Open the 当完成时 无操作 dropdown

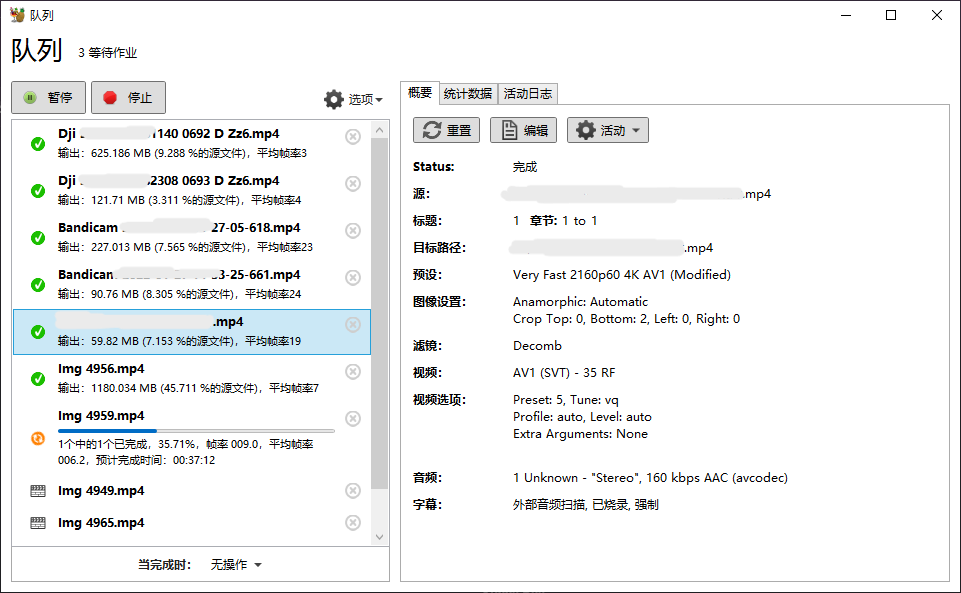tap(236, 565)
